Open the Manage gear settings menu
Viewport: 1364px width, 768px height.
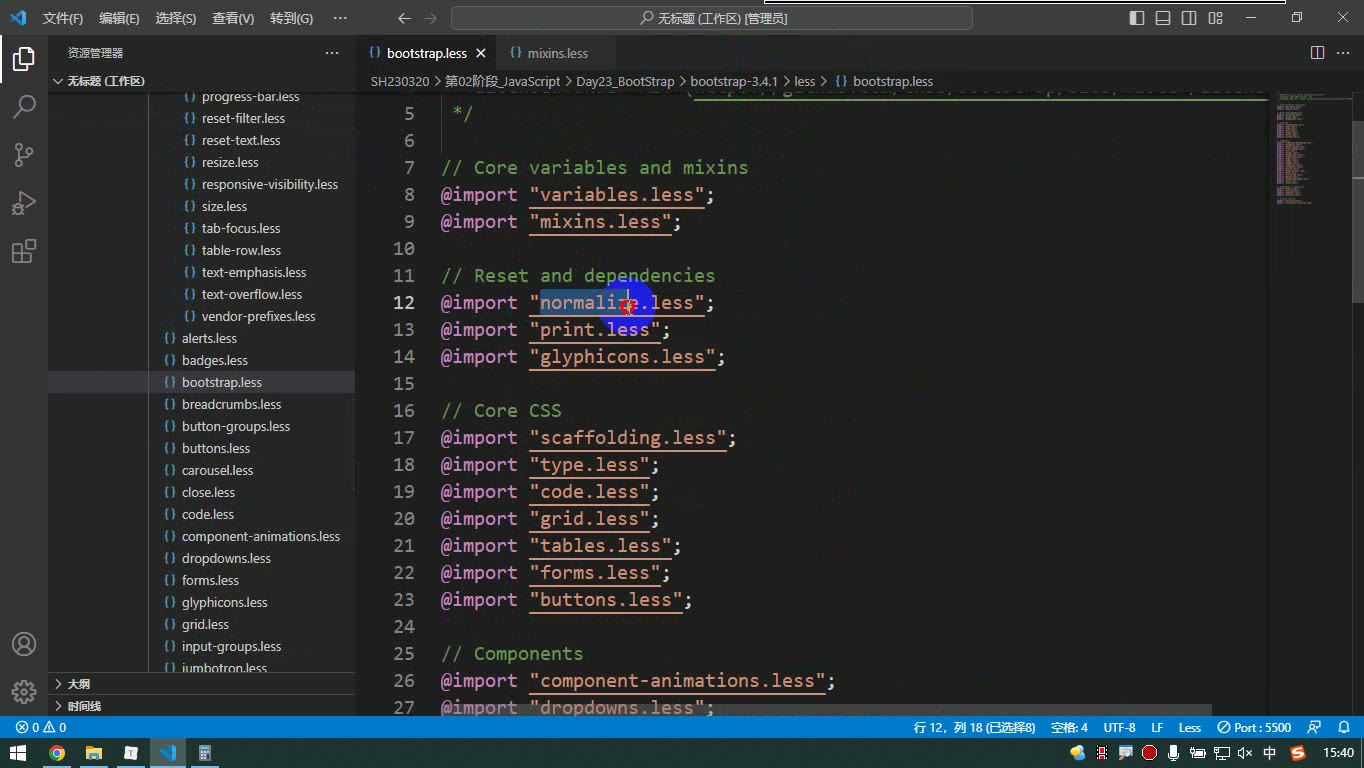pyautogui.click(x=24, y=692)
